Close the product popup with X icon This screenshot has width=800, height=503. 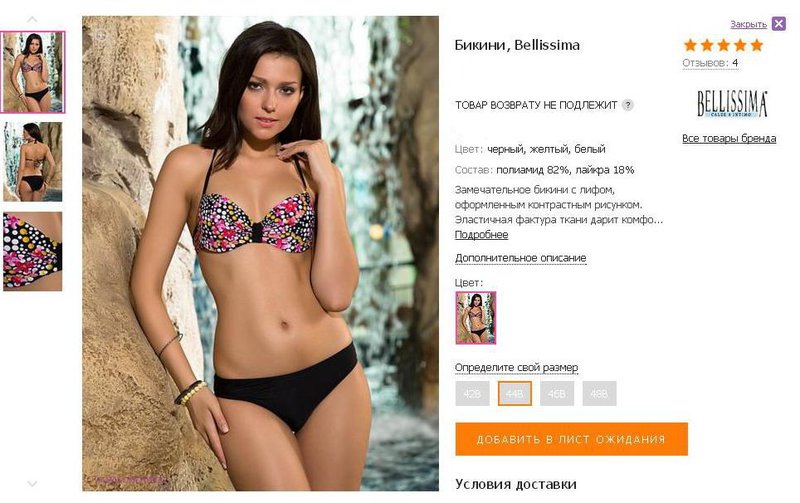tap(779, 24)
